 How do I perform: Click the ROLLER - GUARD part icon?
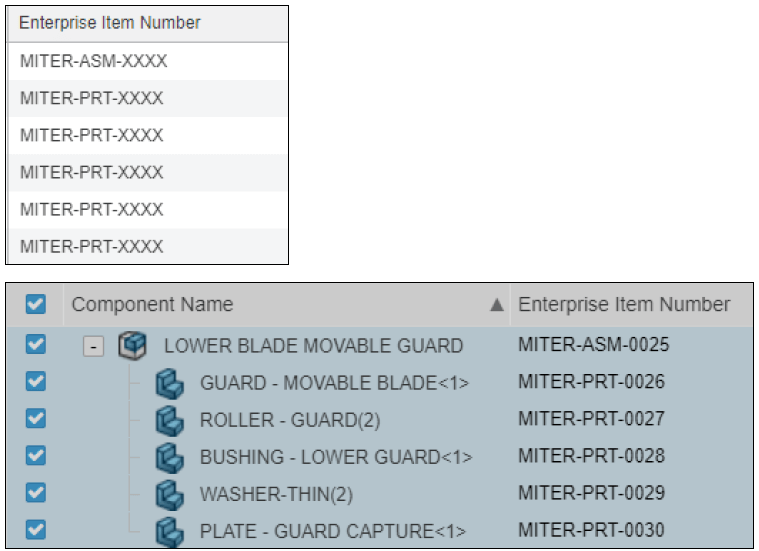pyautogui.click(x=170, y=420)
